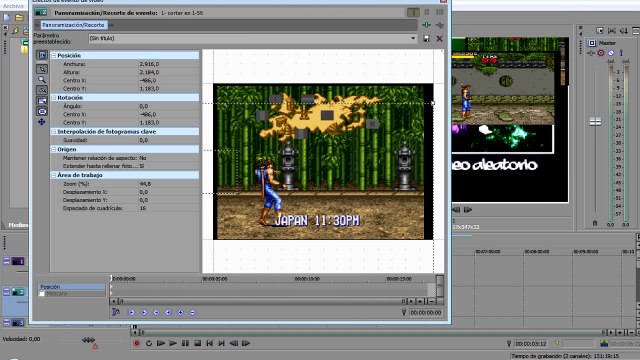Toggle Loop Playback in transport bar
The height and width of the screenshot is (360, 640).
pyautogui.click(x=149, y=343)
